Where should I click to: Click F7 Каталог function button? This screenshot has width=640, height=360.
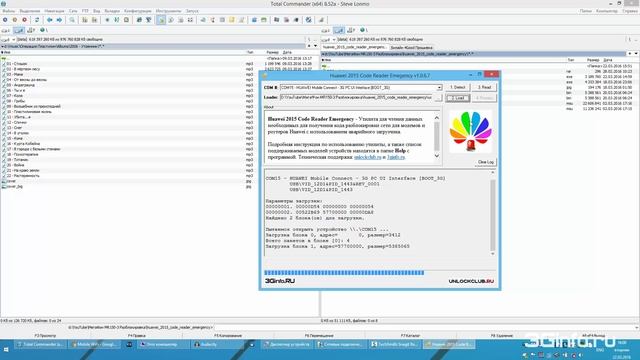[410, 336]
